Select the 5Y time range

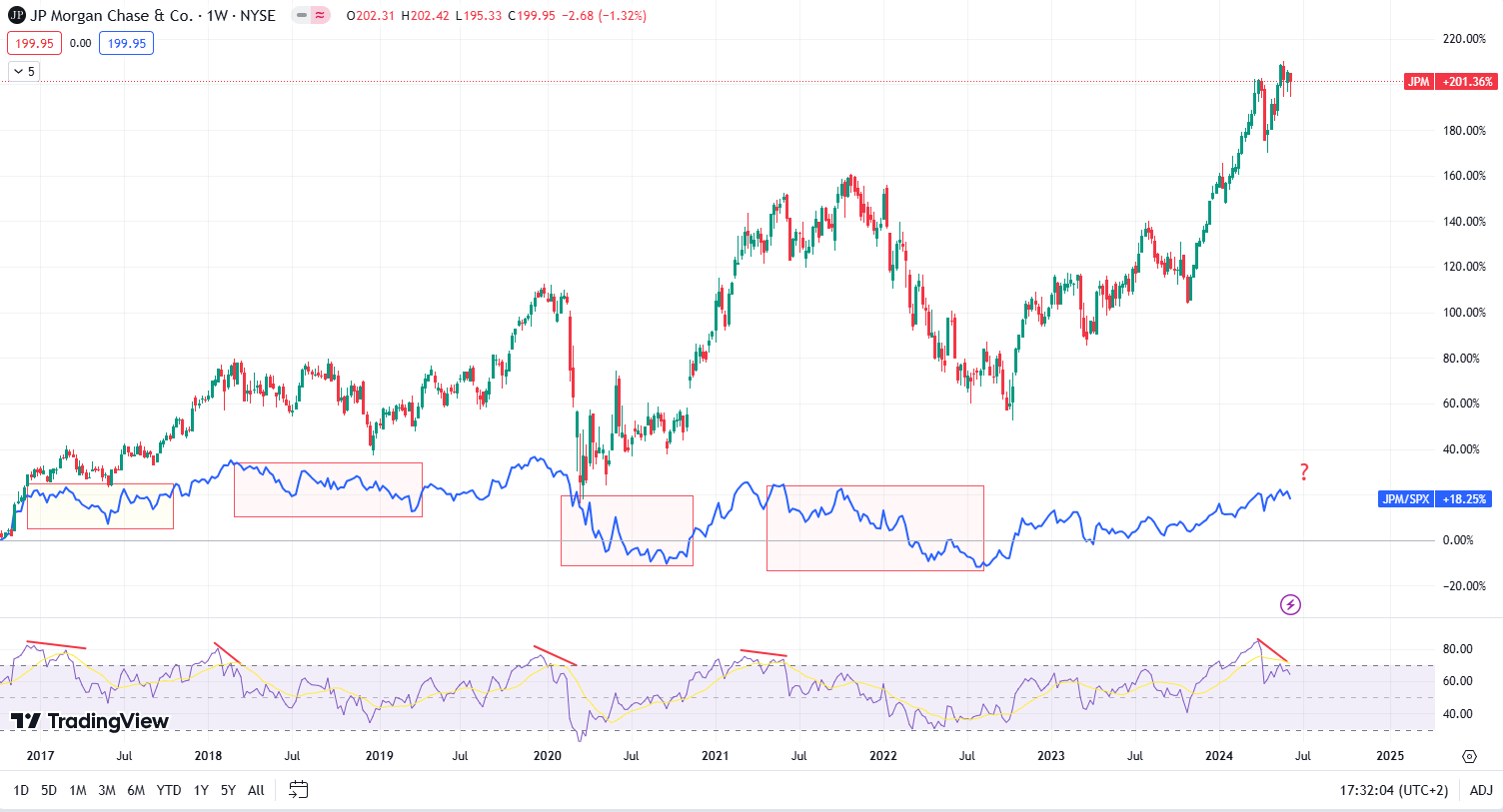click(x=228, y=790)
